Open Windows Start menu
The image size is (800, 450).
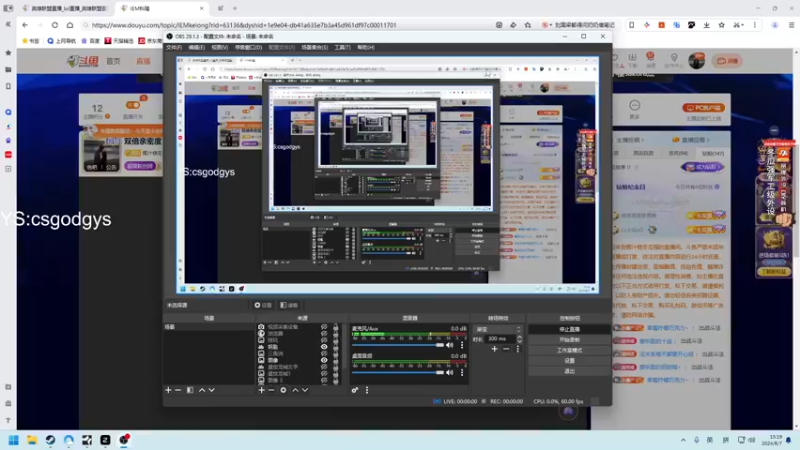point(13,440)
